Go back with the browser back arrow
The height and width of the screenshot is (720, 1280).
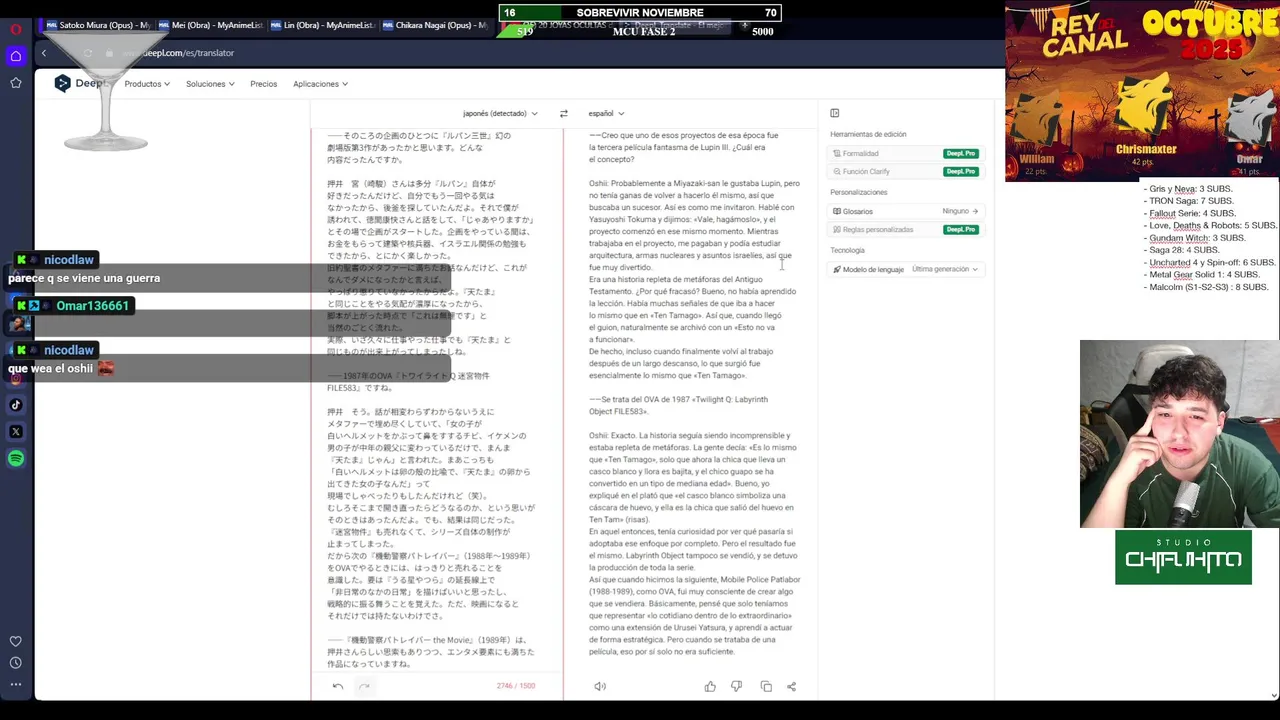click(x=43, y=53)
